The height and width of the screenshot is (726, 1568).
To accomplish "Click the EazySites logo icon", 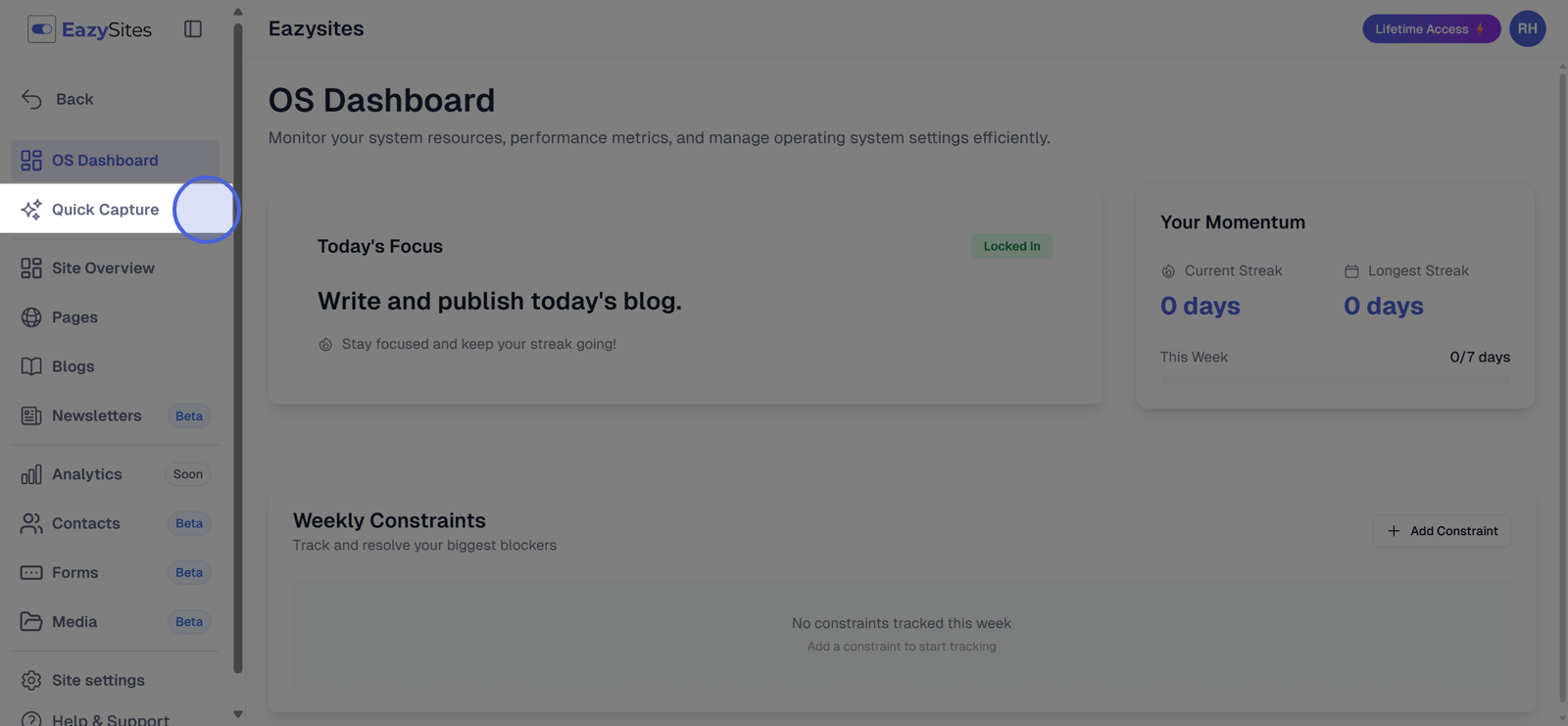I will pos(41,29).
